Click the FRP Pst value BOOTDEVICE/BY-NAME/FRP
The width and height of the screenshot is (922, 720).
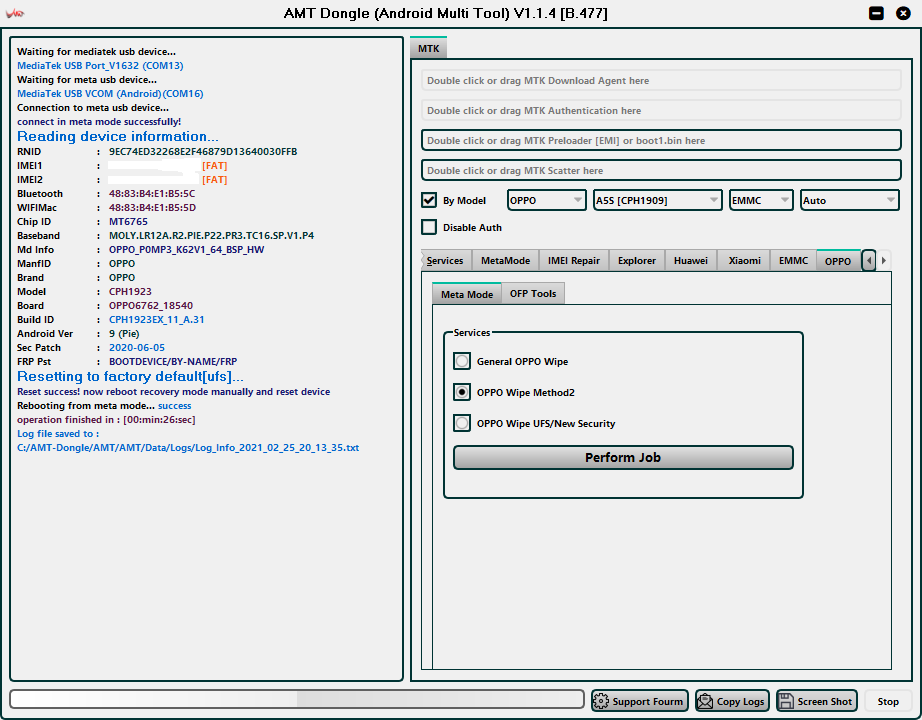click(173, 362)
